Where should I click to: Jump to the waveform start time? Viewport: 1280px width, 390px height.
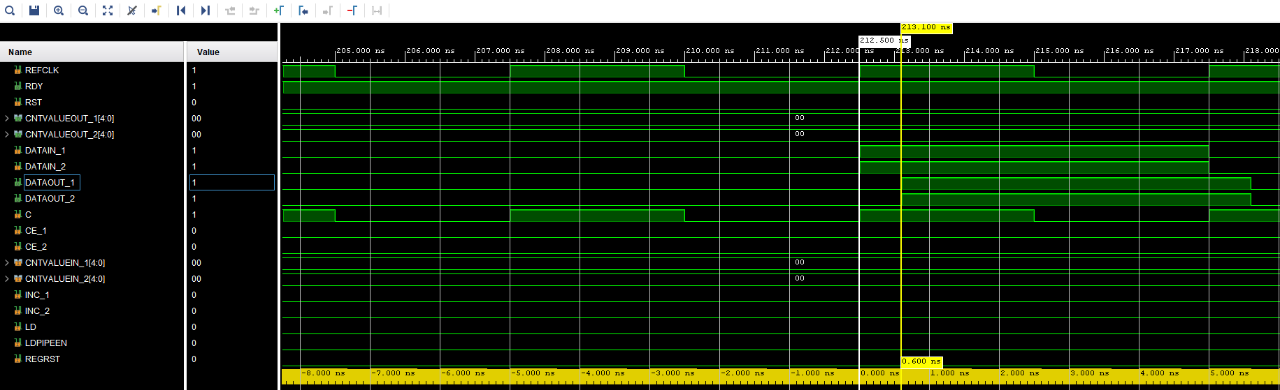[181, 10]
